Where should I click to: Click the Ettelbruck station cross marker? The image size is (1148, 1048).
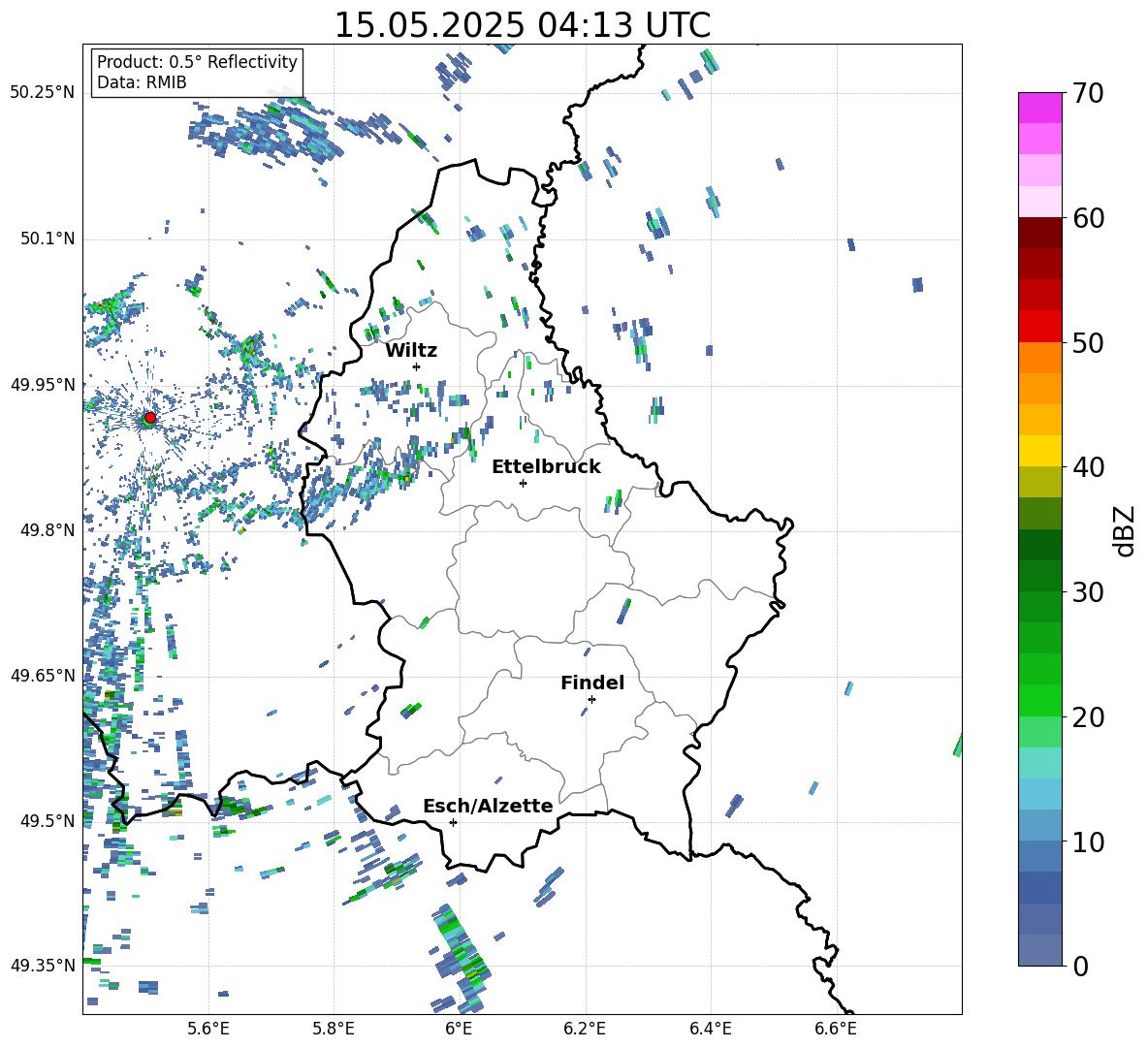523,483
